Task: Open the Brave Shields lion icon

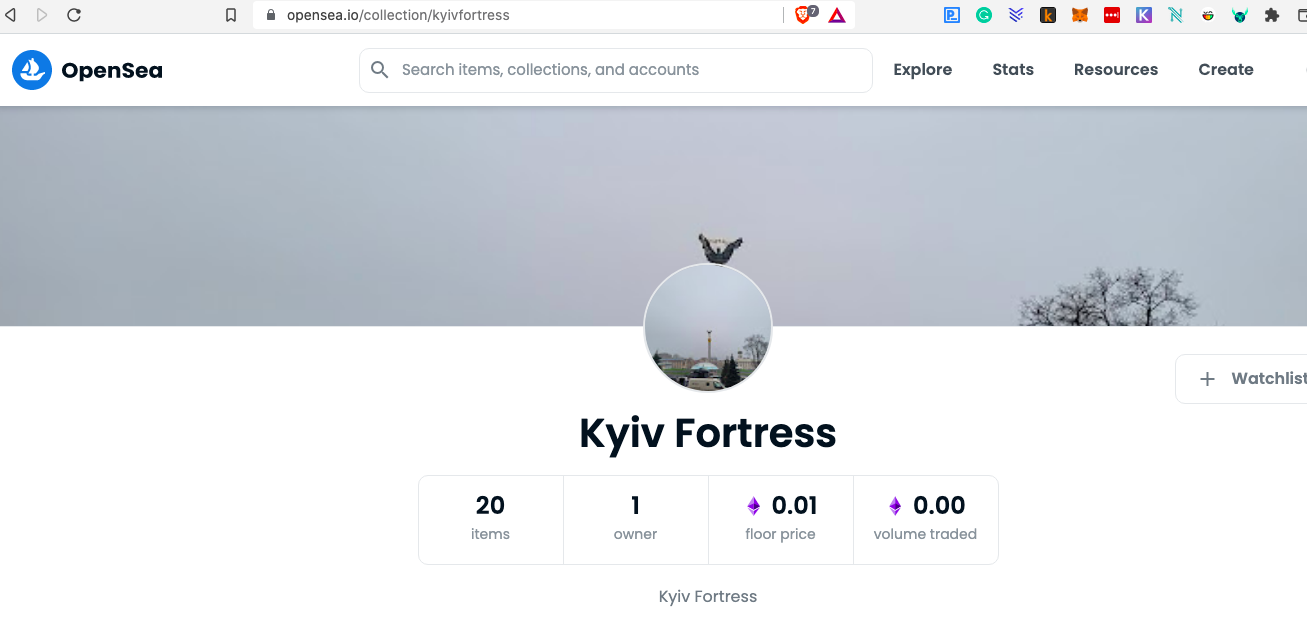Action: click(x=803, y=15)
